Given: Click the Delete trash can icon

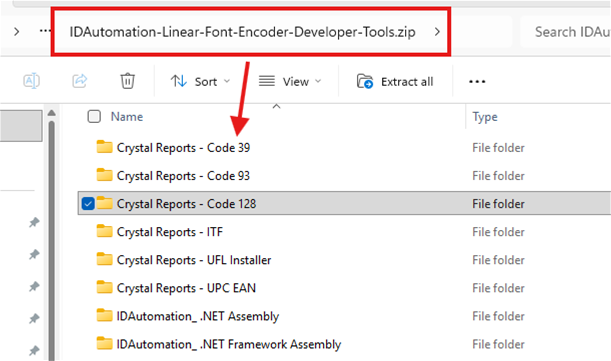Looking at the screenshot, I should [127, 81].
